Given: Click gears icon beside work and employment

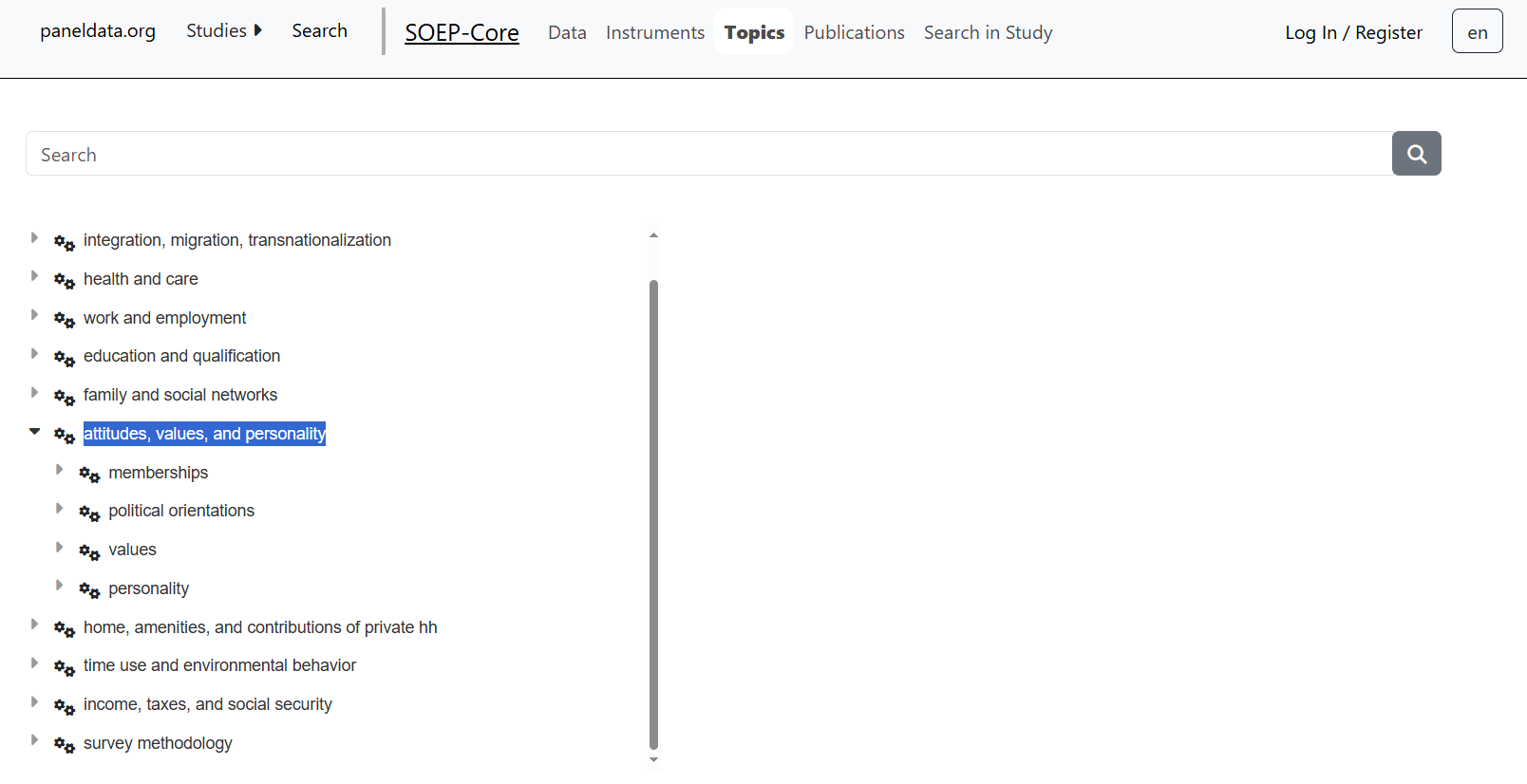Looking at the screenshot, I should coord(65,320).
